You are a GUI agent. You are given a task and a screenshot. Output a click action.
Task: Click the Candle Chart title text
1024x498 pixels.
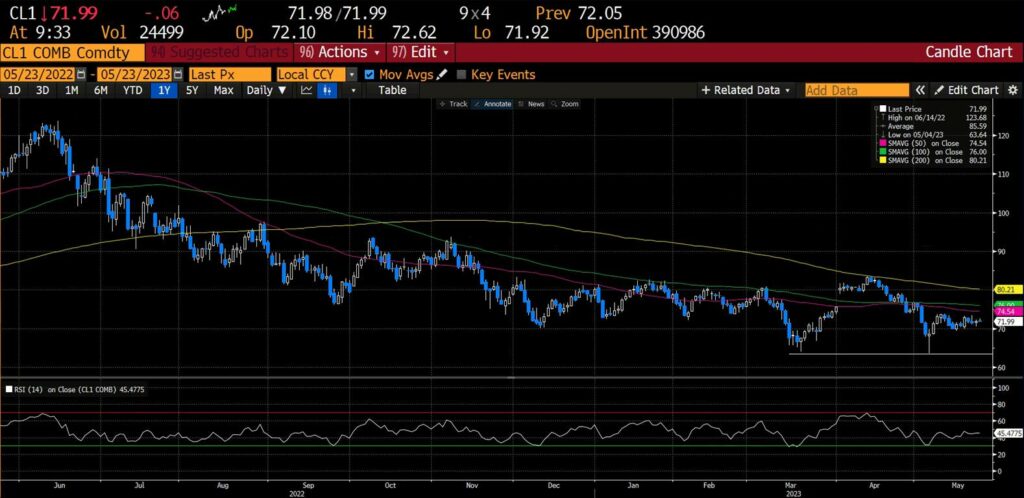[x=968, y=52]
